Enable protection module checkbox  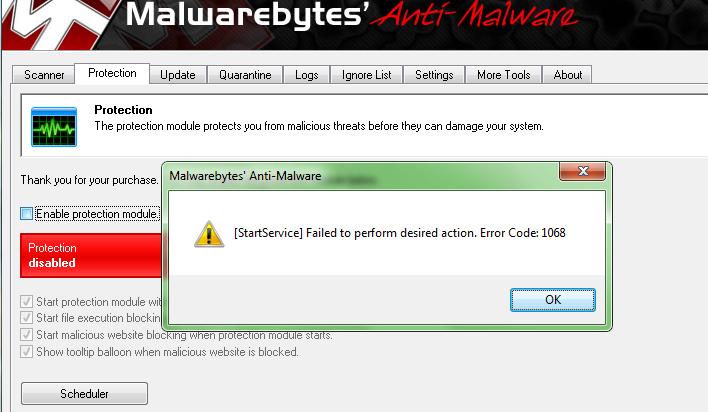pos(27,213)
